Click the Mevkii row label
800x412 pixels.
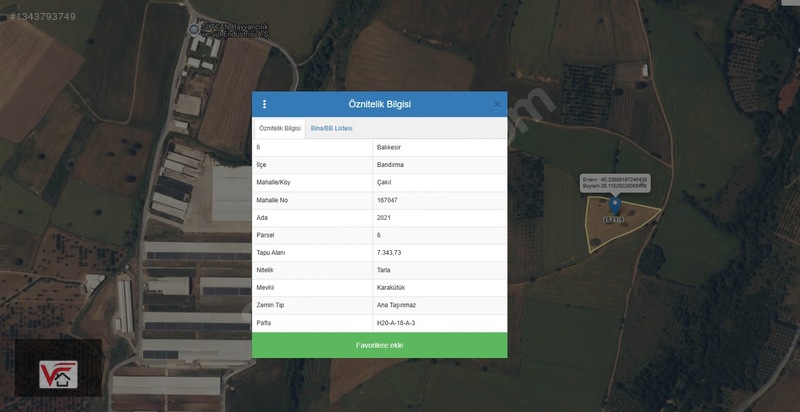tap(265, 288)
